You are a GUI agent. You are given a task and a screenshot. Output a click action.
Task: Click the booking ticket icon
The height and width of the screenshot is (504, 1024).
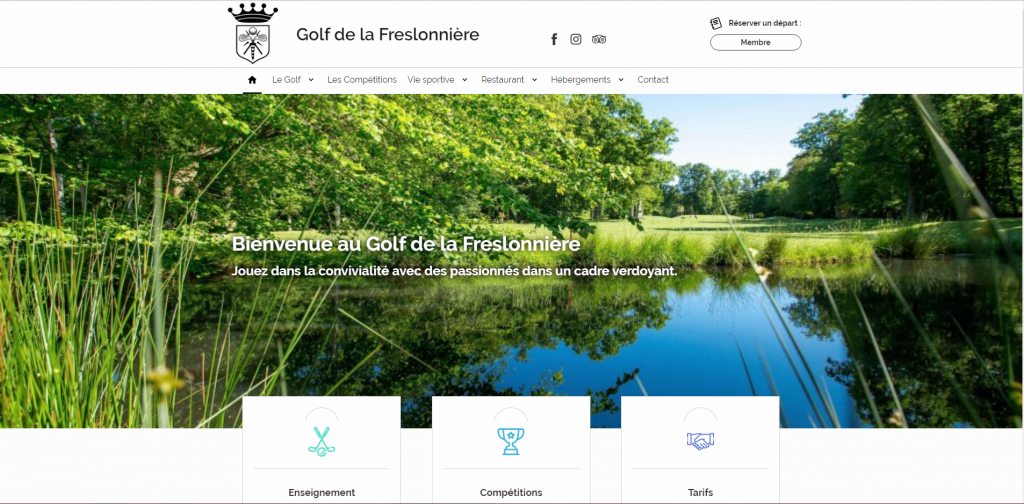pos(716,23)
